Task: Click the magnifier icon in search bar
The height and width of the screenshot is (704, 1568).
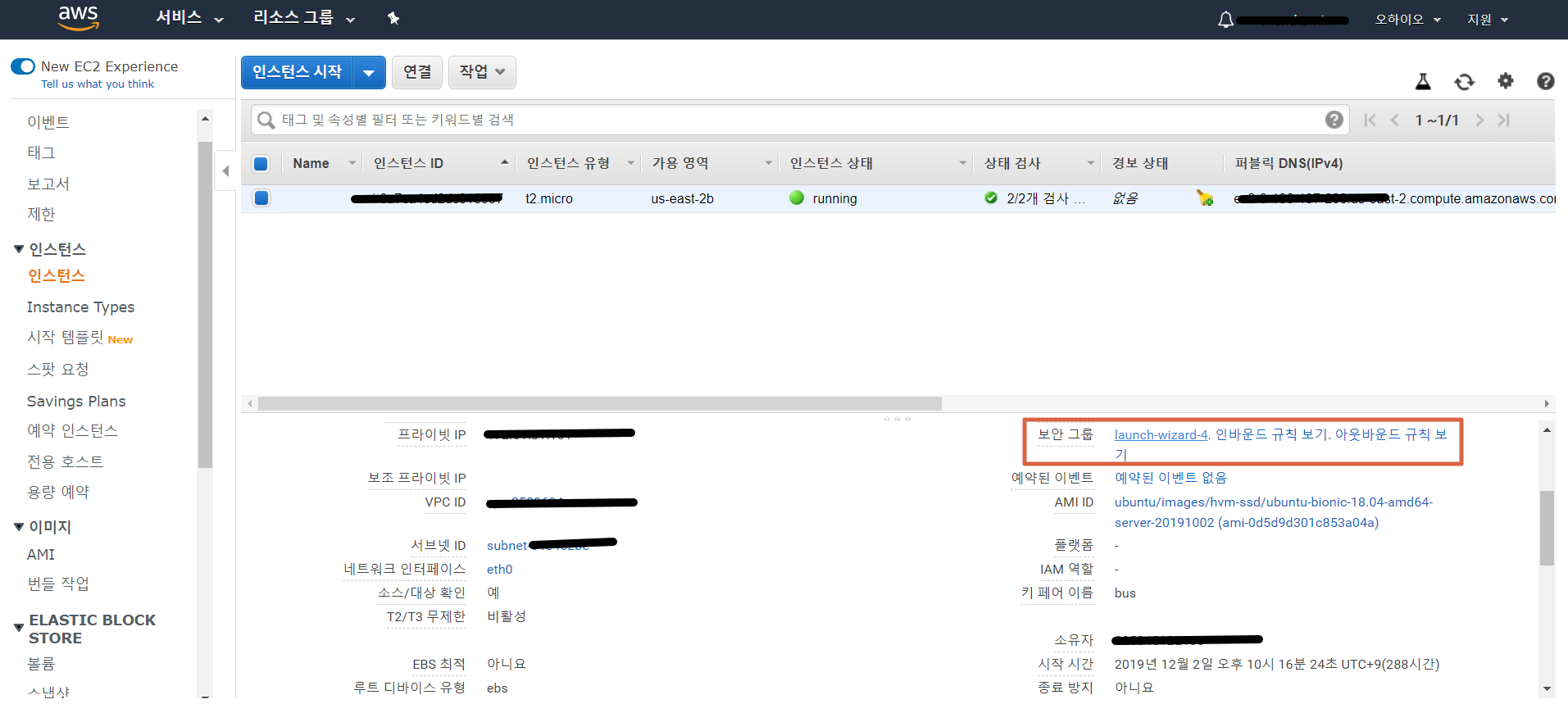Action: click(x=266, y=120)
